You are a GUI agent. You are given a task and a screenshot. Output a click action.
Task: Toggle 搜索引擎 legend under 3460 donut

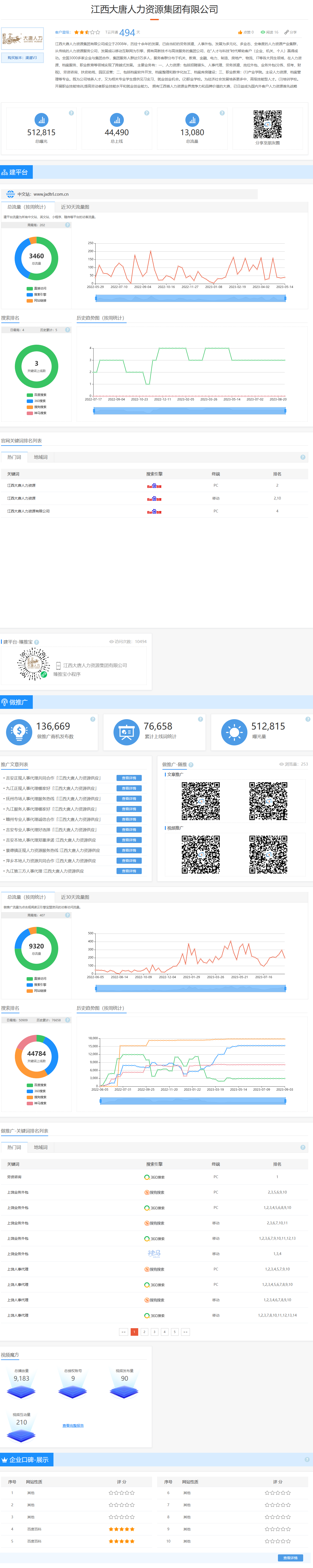coord(37,295)
